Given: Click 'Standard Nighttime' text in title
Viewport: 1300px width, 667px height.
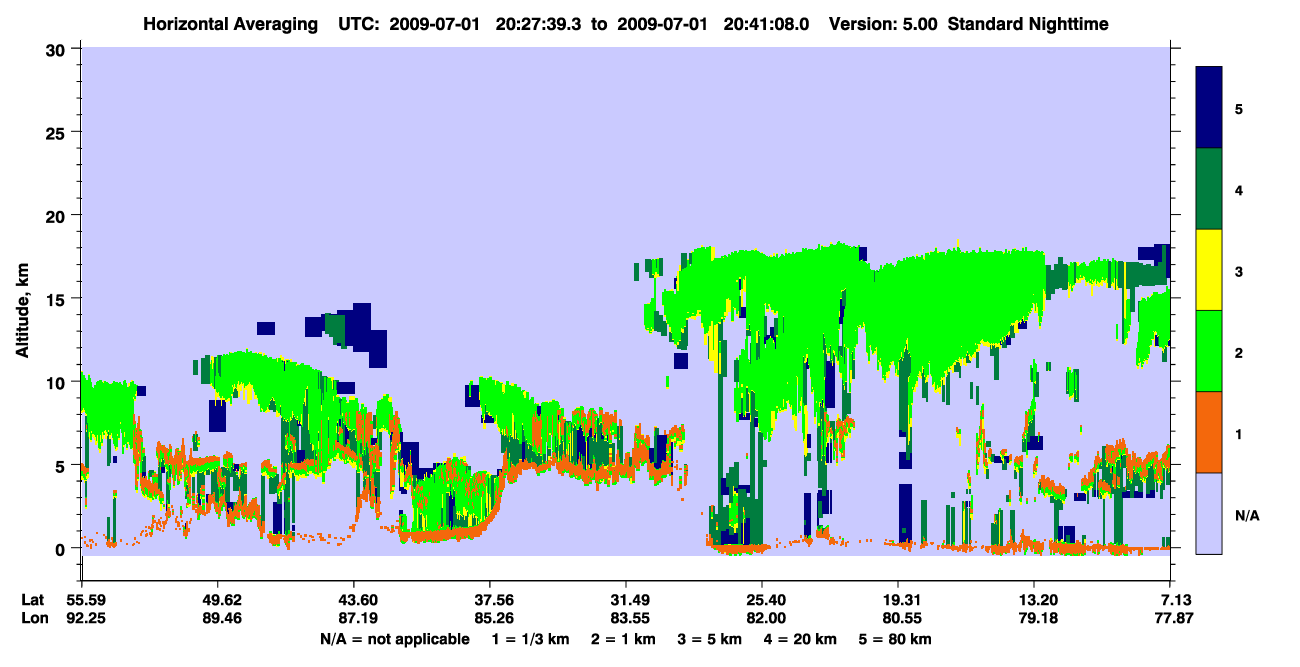Looking at the screenshot, I should [1028, 24].
